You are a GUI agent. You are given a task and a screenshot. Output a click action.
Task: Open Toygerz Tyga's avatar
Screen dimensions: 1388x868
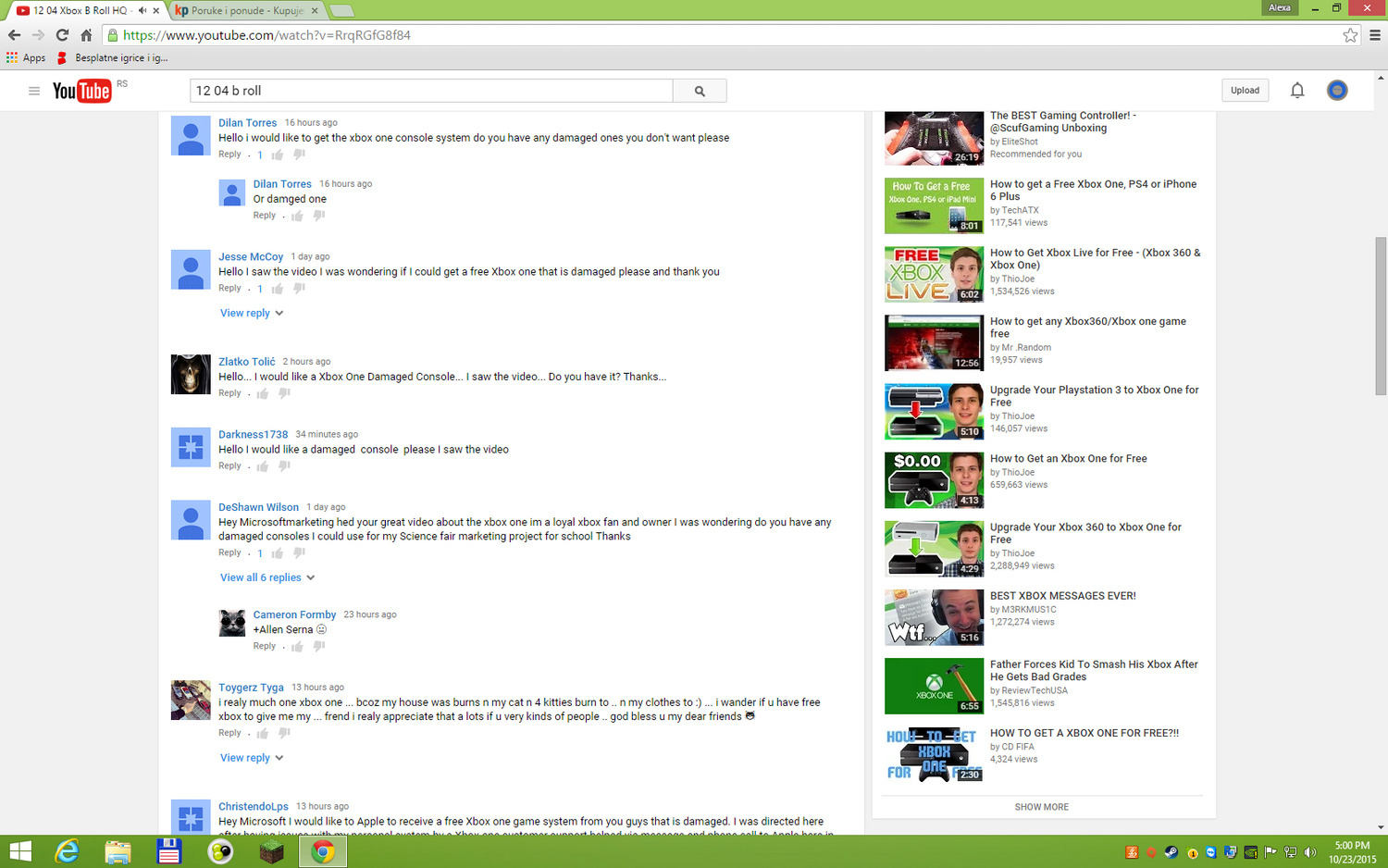pyautogui.click(x=191, y=700)
